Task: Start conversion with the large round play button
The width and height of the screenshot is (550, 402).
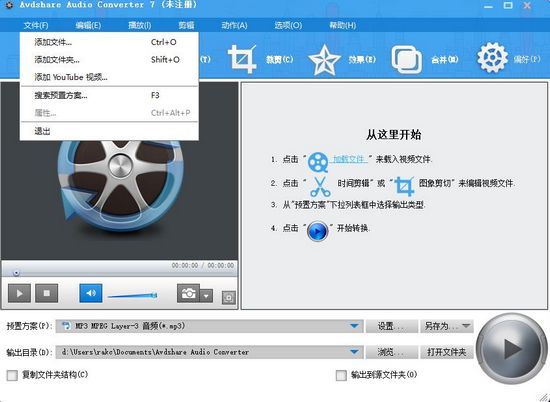Action: point(512,349)
